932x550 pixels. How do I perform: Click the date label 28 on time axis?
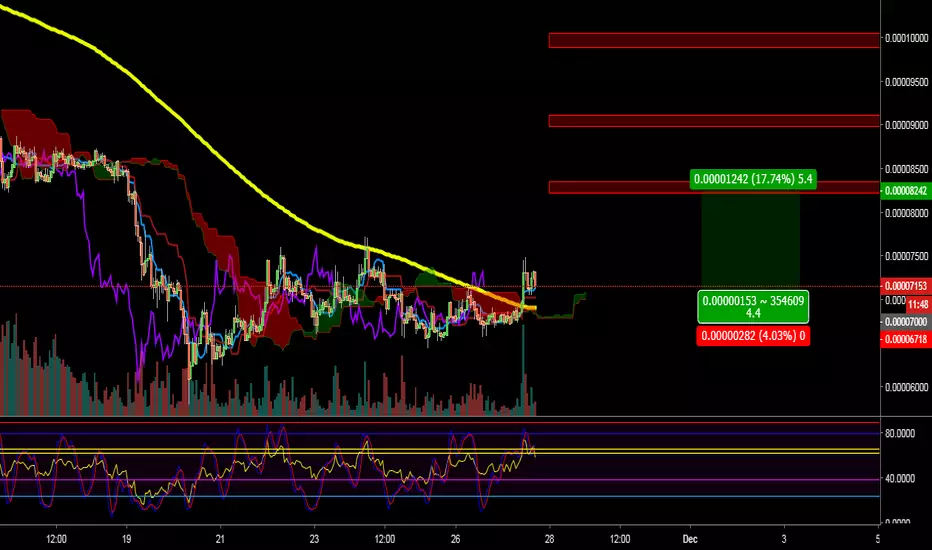(549, 539)
